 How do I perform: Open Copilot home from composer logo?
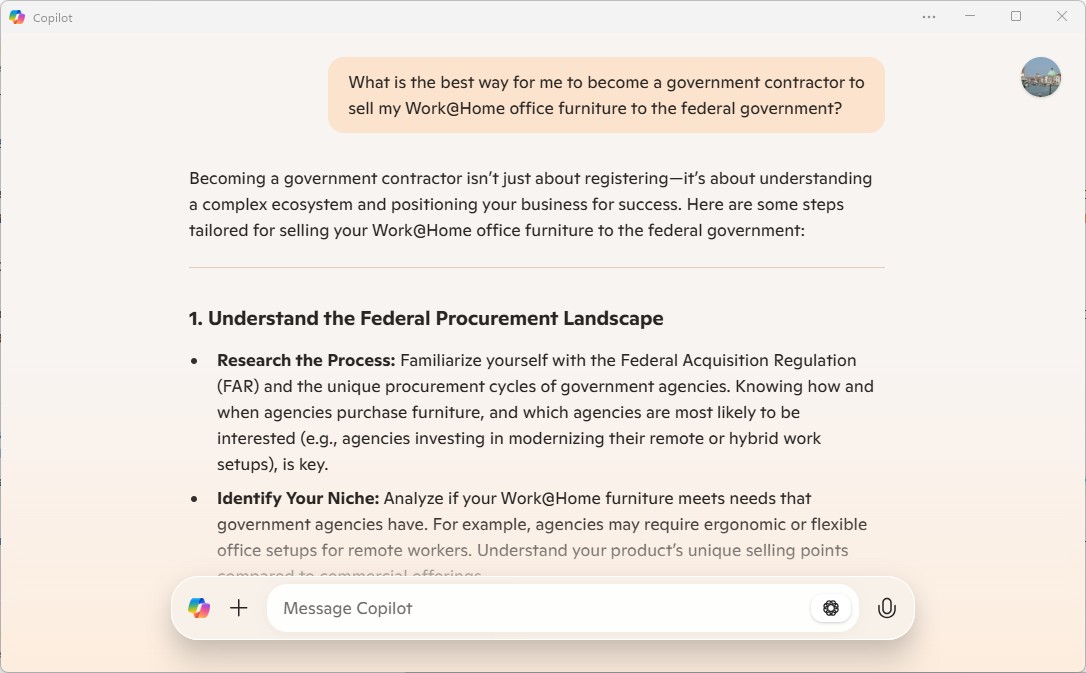coord(199,608)
